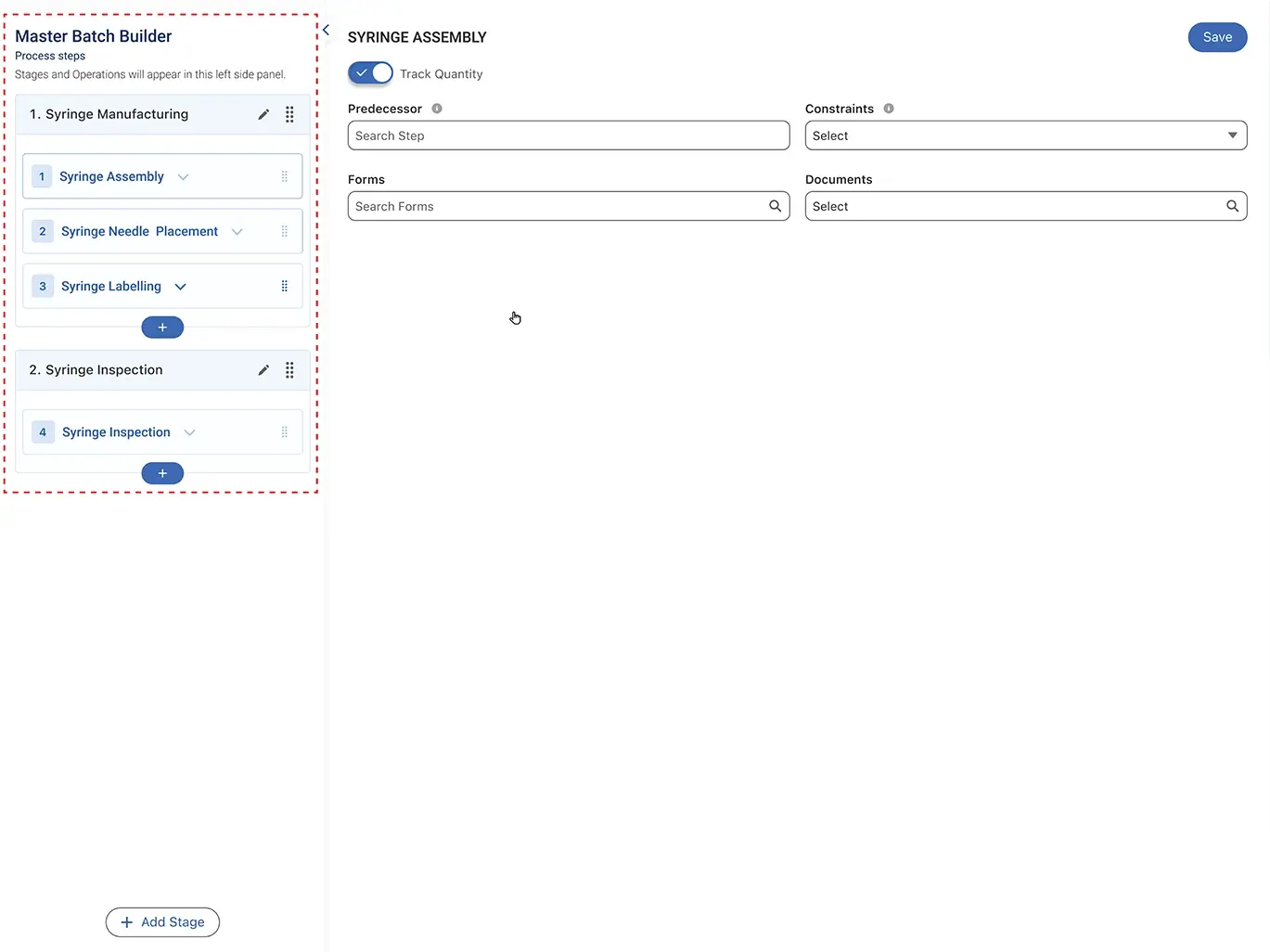Collapse the left side panel arrow
1270x952 pixels.
click(x=326, y=30)
